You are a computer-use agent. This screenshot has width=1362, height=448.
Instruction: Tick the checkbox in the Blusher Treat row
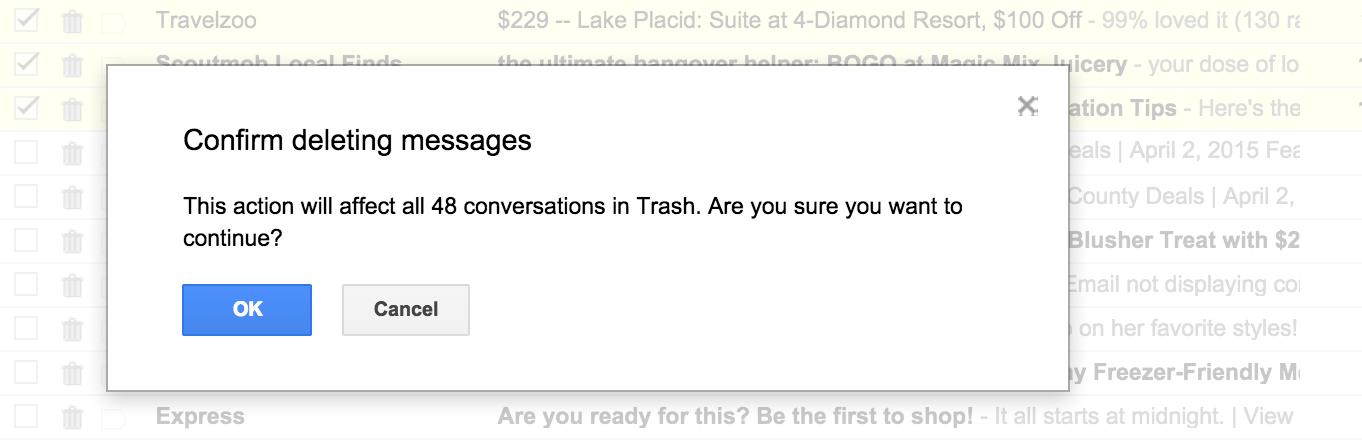click(x=27, y=240)
